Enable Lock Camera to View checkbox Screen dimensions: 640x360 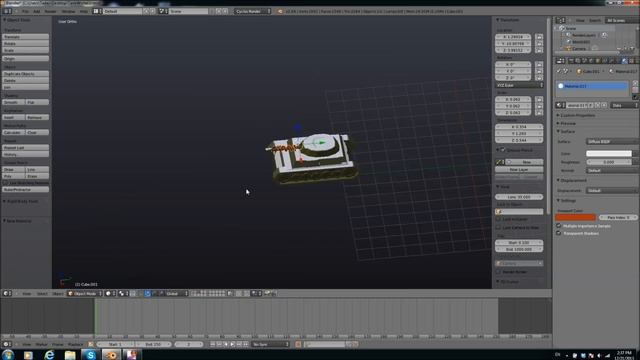(x=498, y=227)
